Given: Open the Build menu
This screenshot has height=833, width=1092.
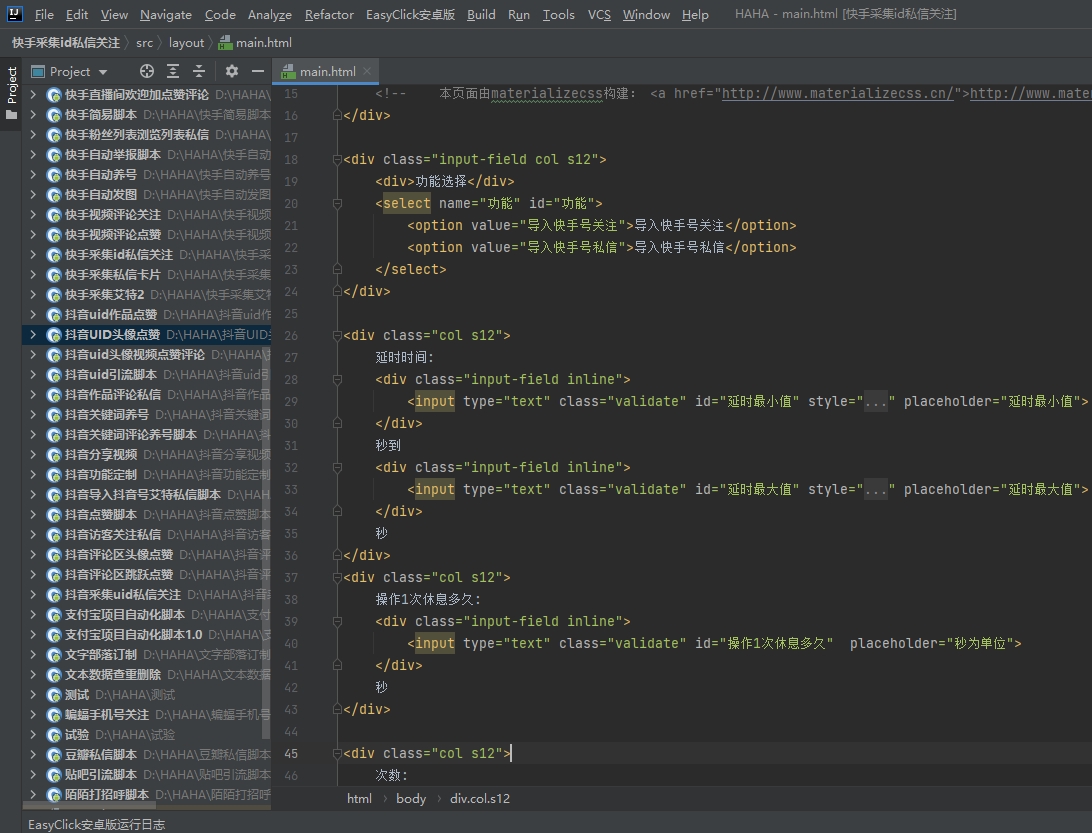Looking at the screenshot, I should pos(481,15).
